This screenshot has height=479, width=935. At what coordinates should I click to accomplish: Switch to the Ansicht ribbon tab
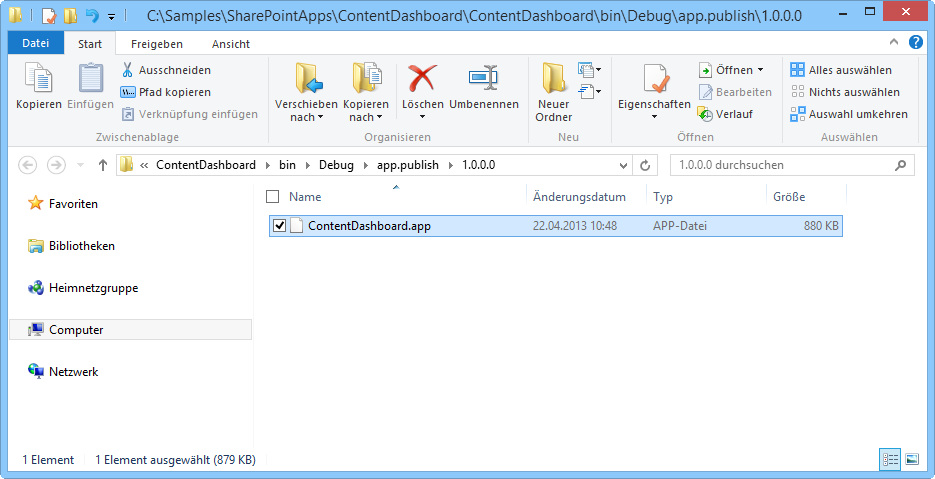pyautogui.click(x=231, y=44)
